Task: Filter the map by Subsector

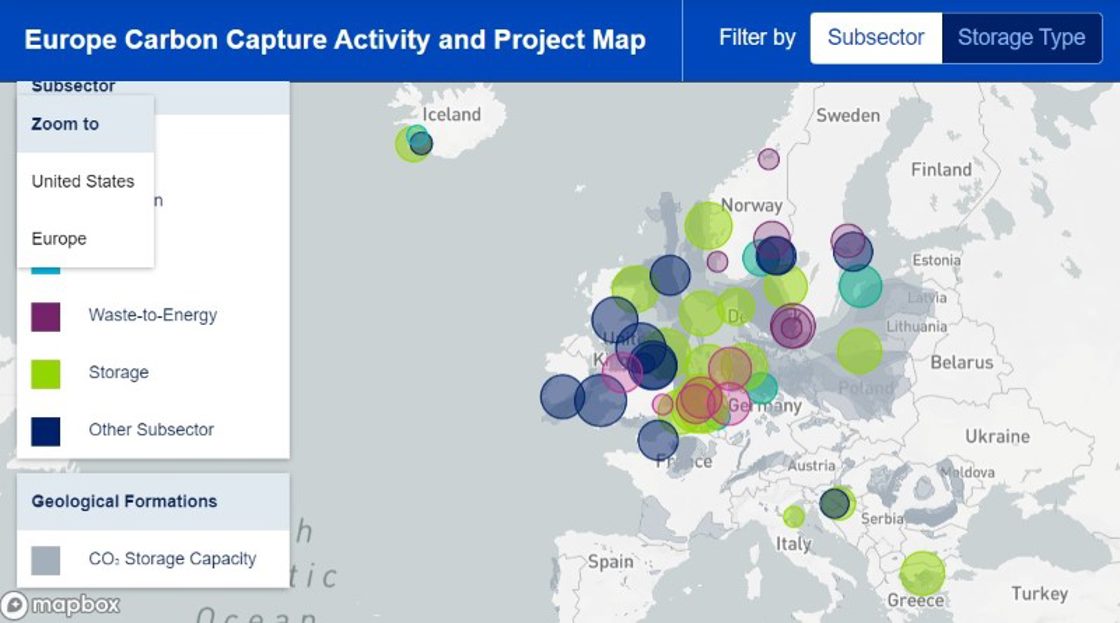Action: click(x=876, y=38)
